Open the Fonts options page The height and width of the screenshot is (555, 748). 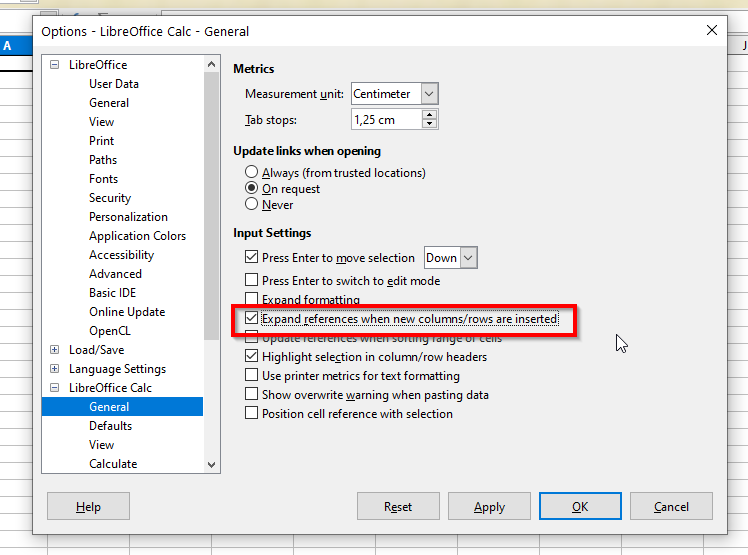[x=103, y=179]
